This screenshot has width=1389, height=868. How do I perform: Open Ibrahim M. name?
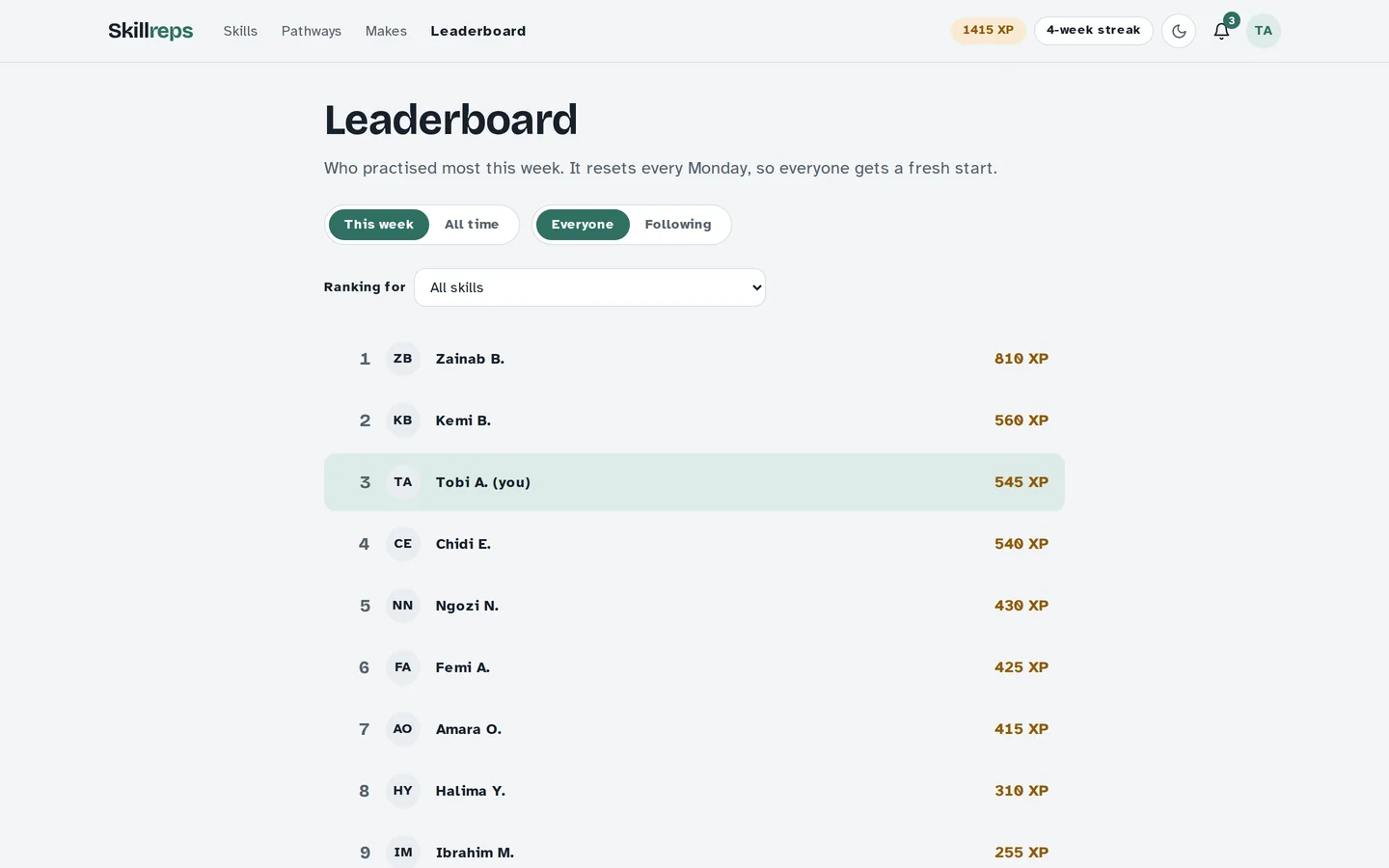tap(475, 853)
